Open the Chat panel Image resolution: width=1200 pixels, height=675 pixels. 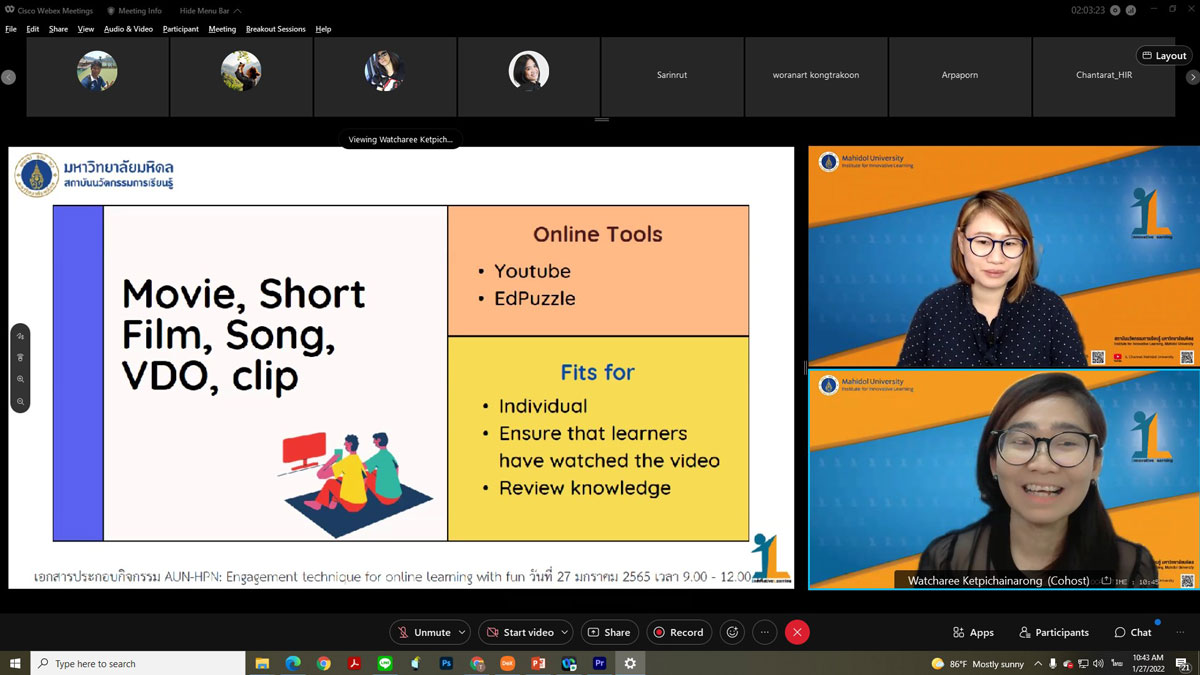(x=1132, y=632)
